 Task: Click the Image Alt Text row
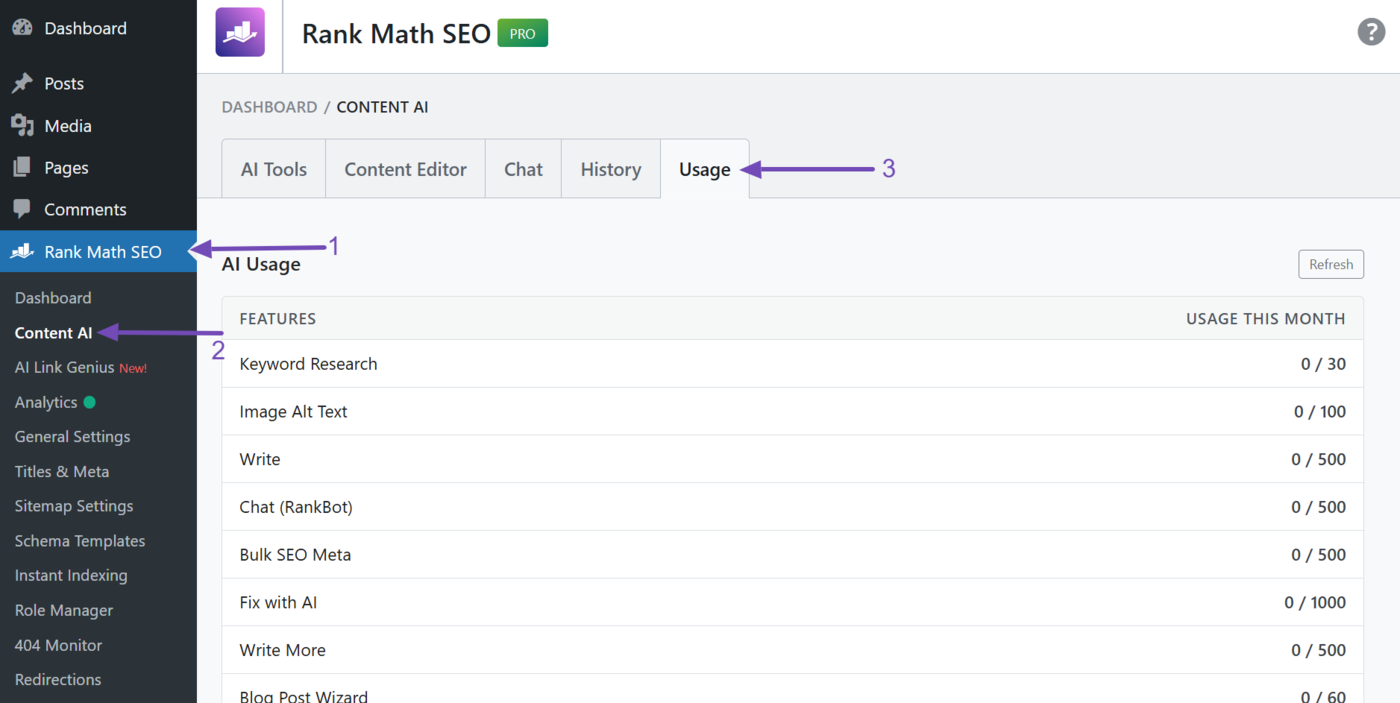tap(793, 412)
